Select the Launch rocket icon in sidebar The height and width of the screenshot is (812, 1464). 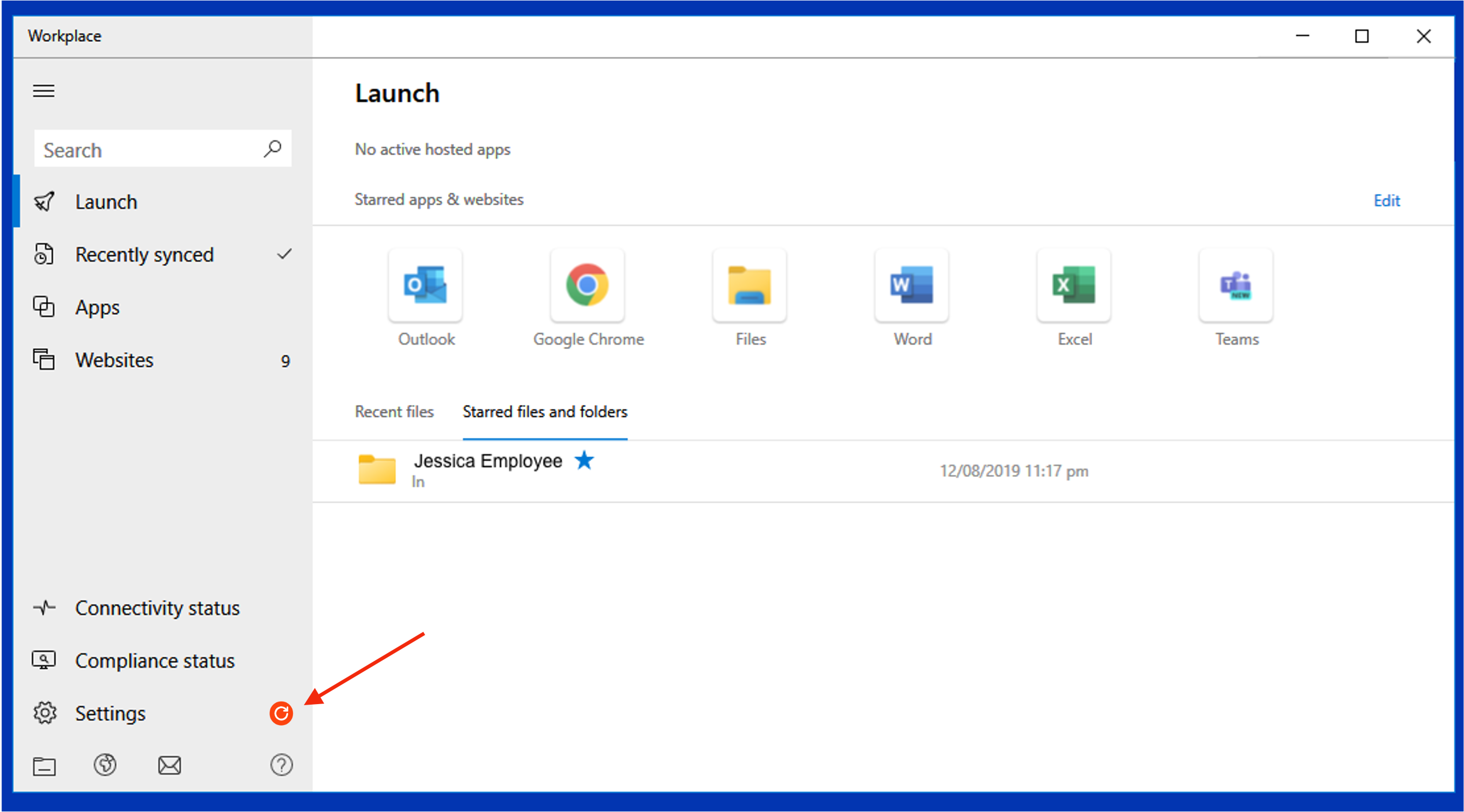[45, 201]
